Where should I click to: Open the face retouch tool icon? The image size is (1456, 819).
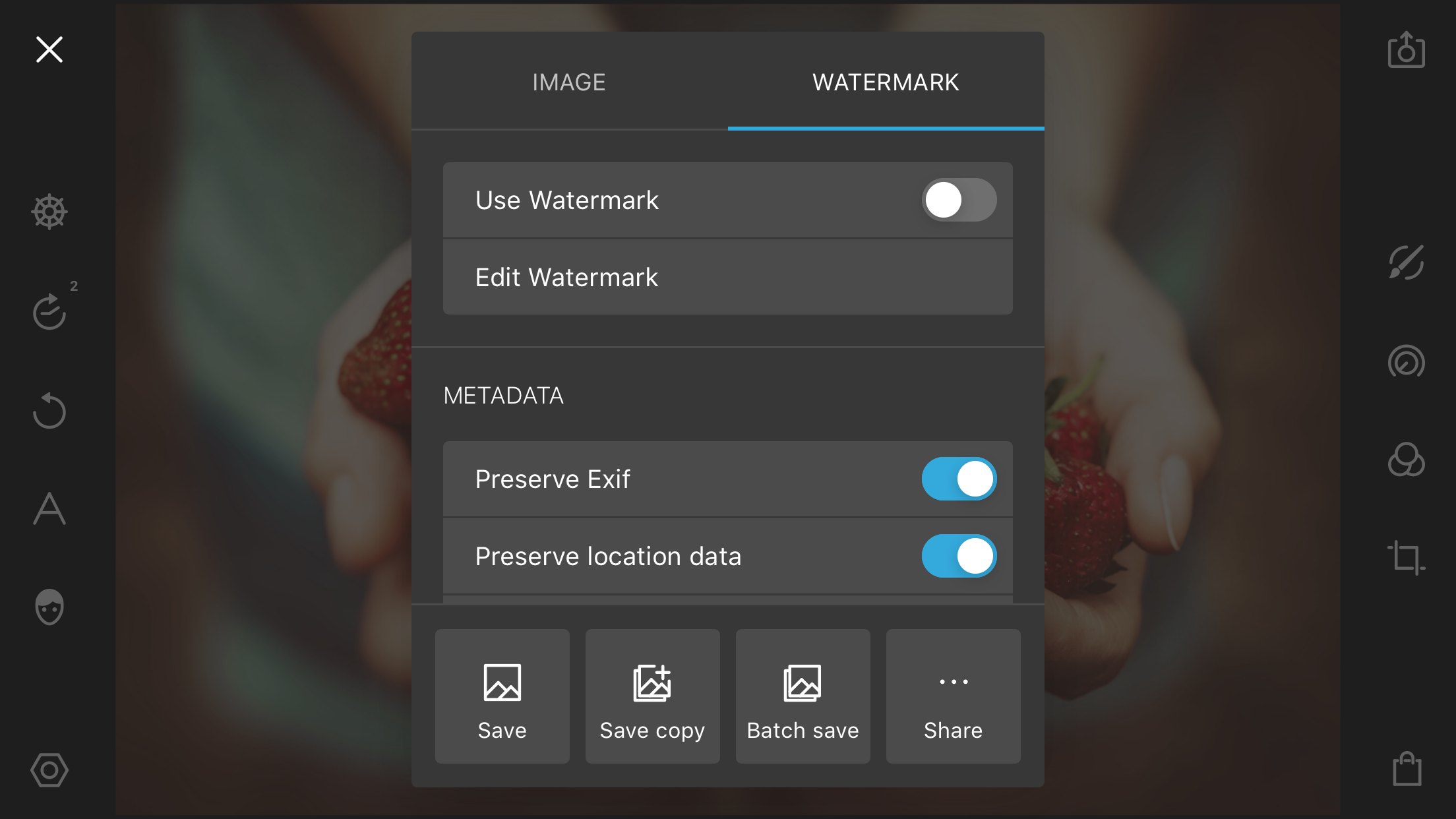coord(49,607)
